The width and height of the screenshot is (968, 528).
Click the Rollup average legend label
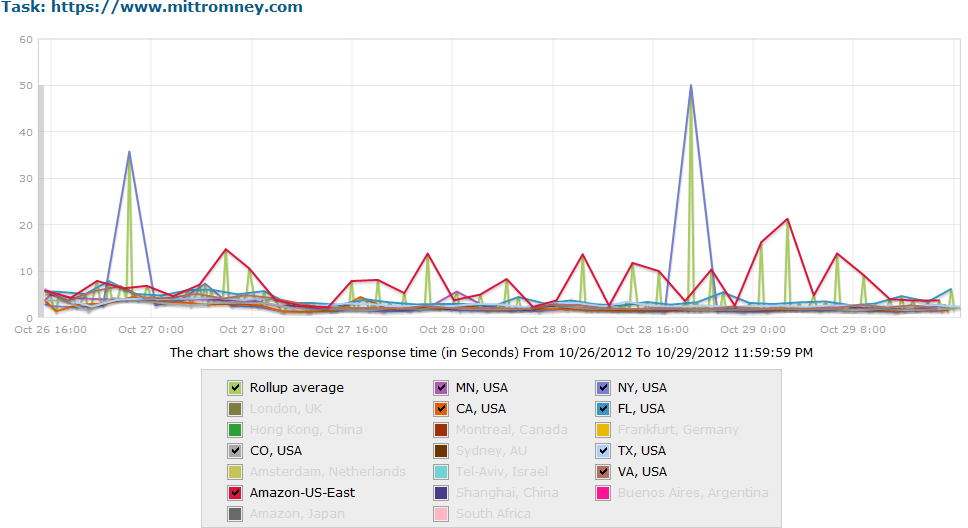(297, 388)
